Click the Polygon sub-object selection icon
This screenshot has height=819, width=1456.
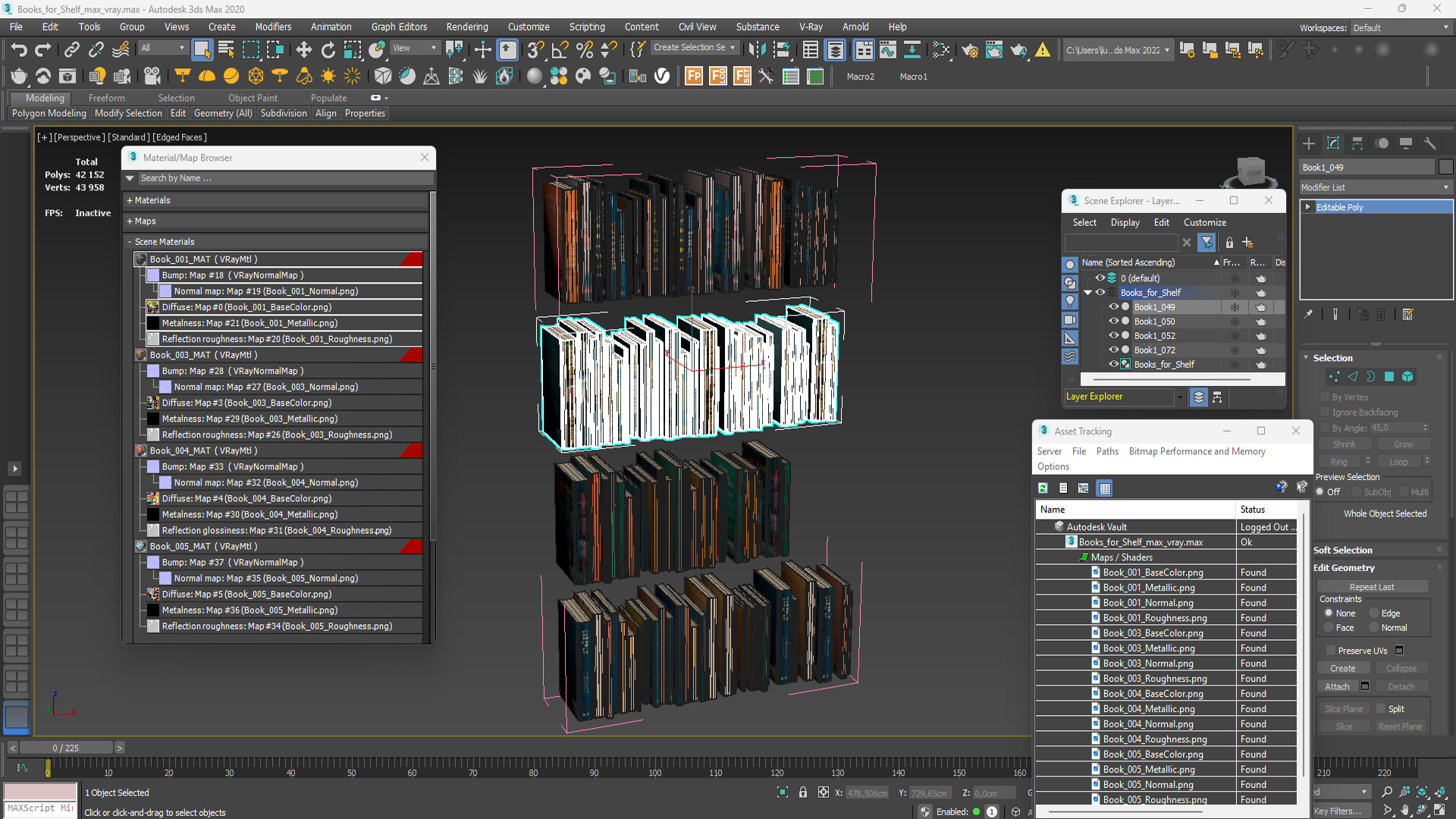(1389, 377)
